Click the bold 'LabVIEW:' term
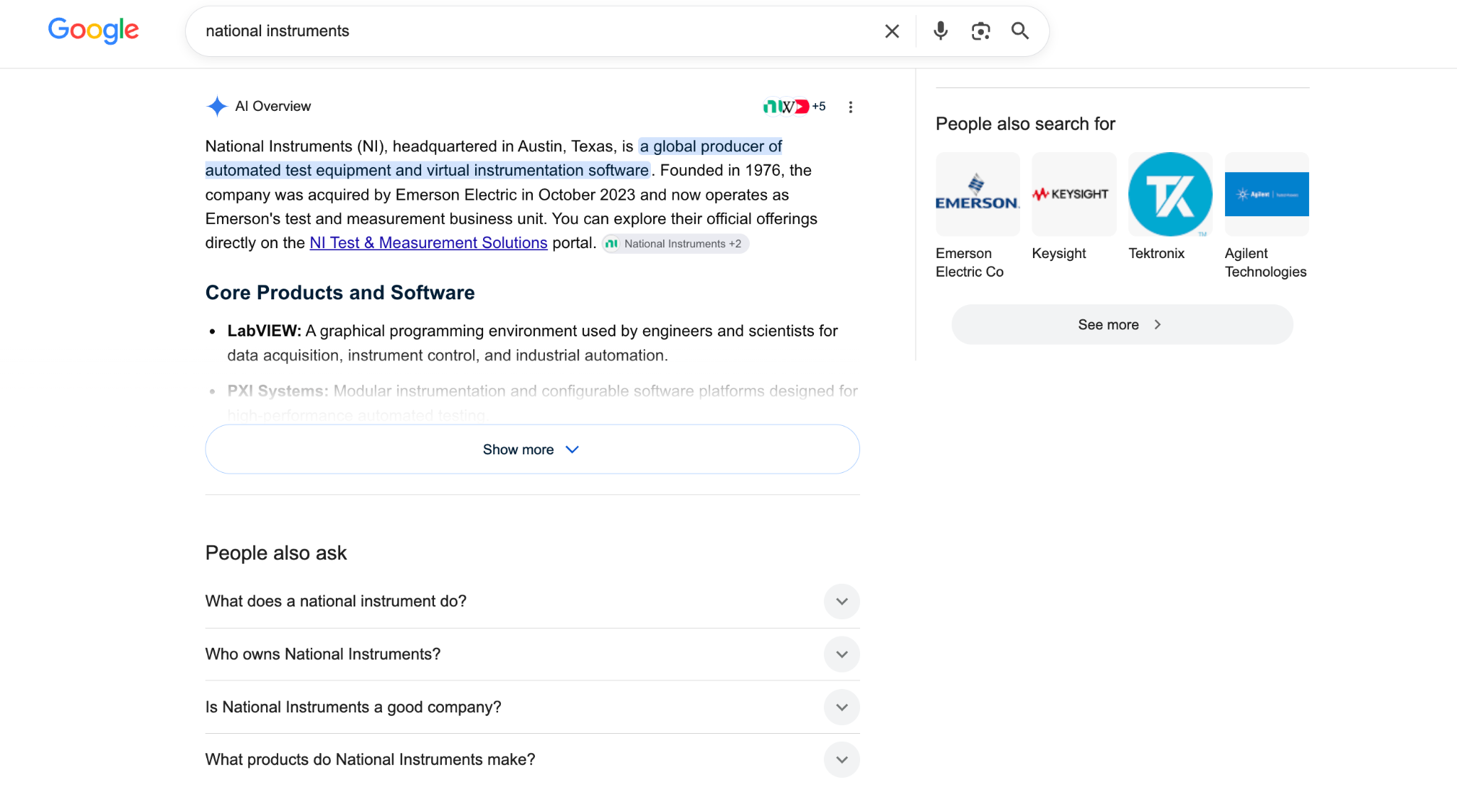This screenshot has width=1457, height=812. 264,331
